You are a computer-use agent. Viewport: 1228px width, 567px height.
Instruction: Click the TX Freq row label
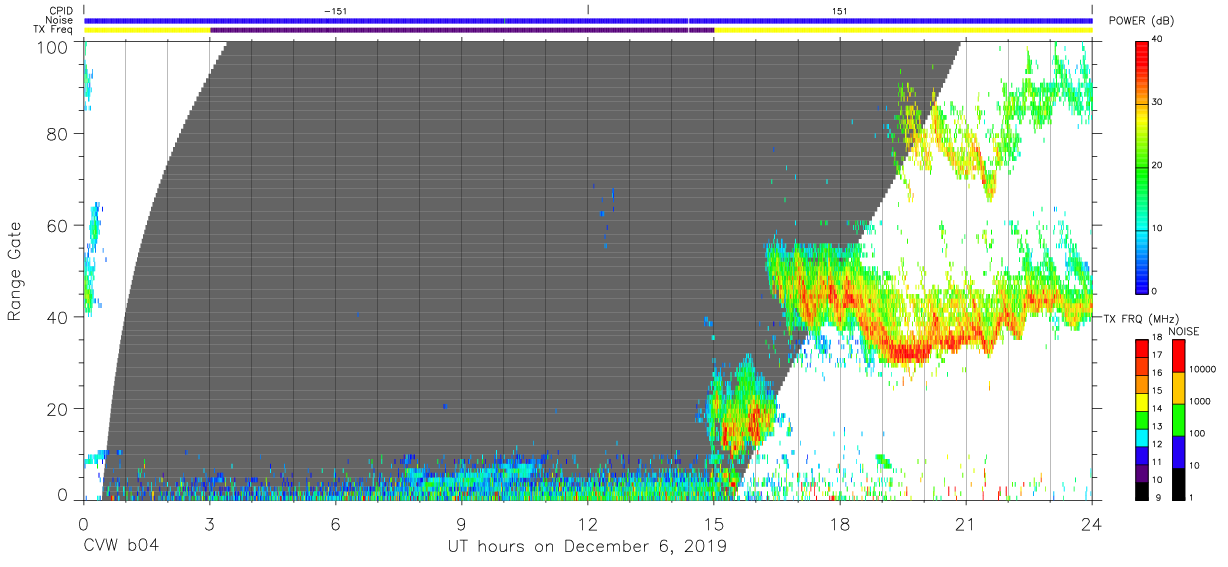coord(54,30)
